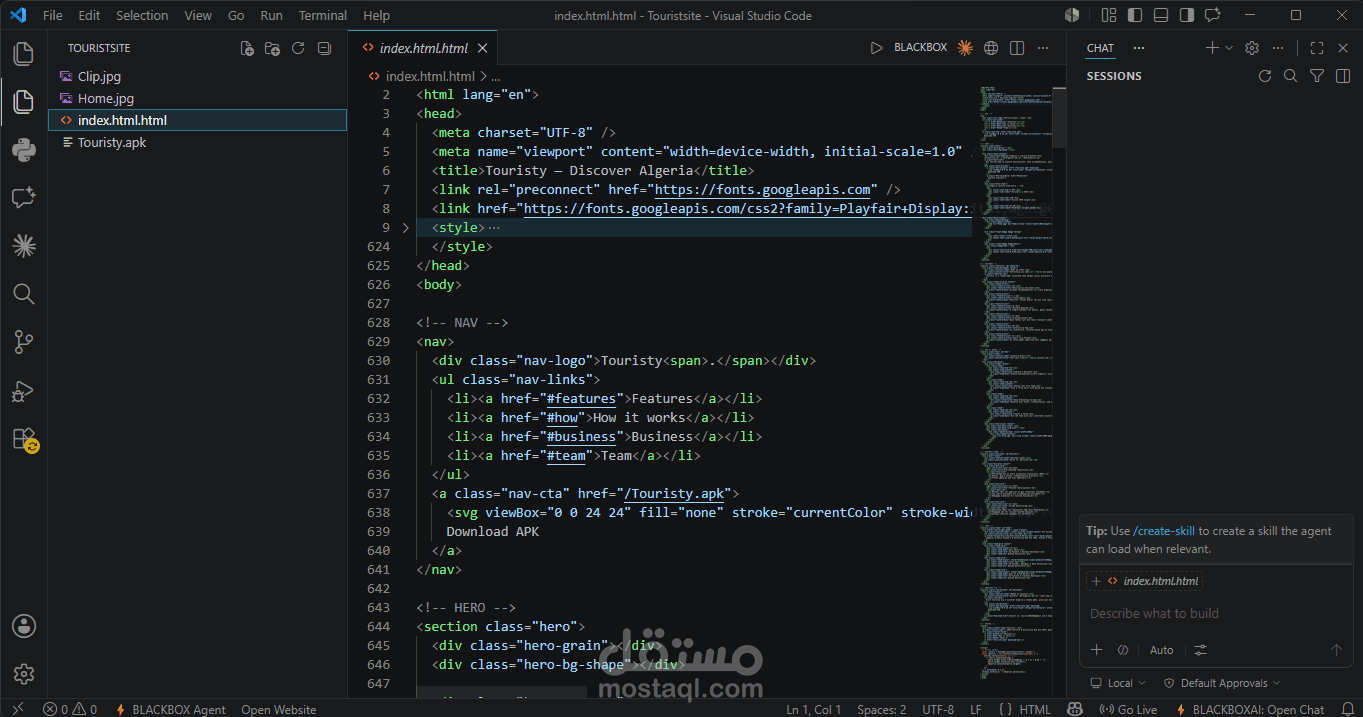
Task: Close the index.html.html tab
Action: (482, 48)
